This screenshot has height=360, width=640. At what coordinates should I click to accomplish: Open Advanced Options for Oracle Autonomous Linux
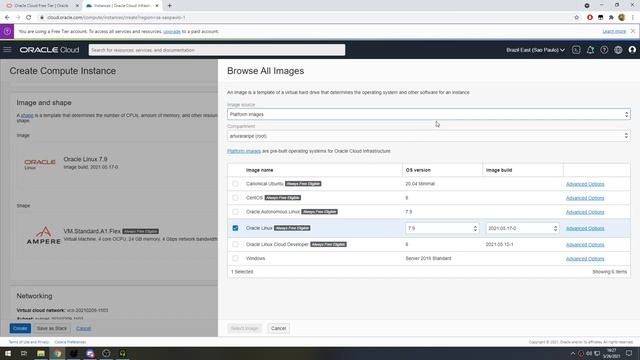585,212
